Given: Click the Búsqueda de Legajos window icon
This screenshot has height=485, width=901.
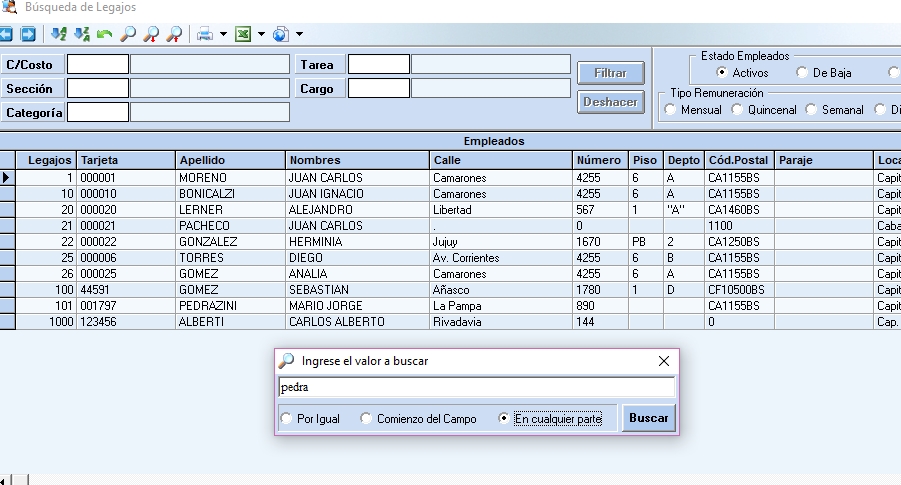Looking at the screenshot, I should [9, 7].
